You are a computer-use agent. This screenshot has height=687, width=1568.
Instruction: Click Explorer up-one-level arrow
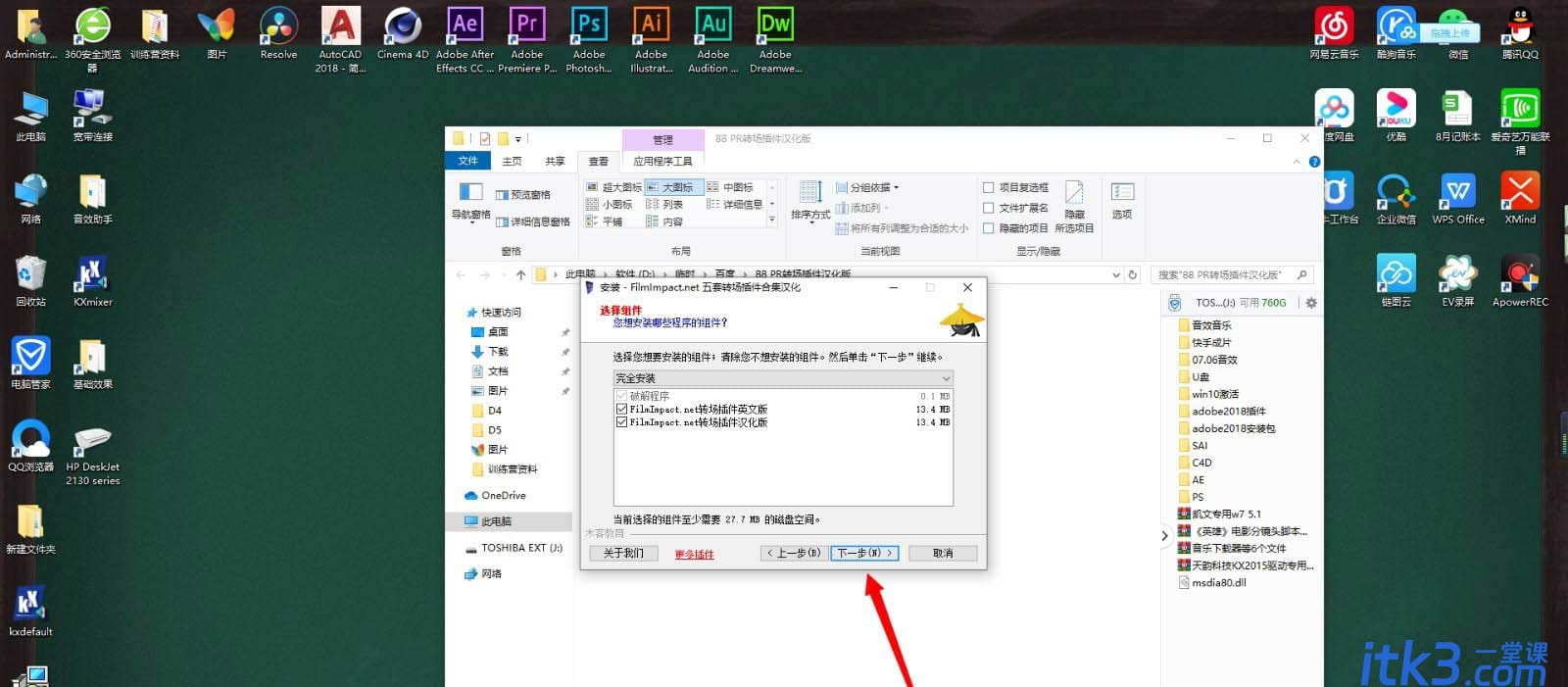click(520, 275)
